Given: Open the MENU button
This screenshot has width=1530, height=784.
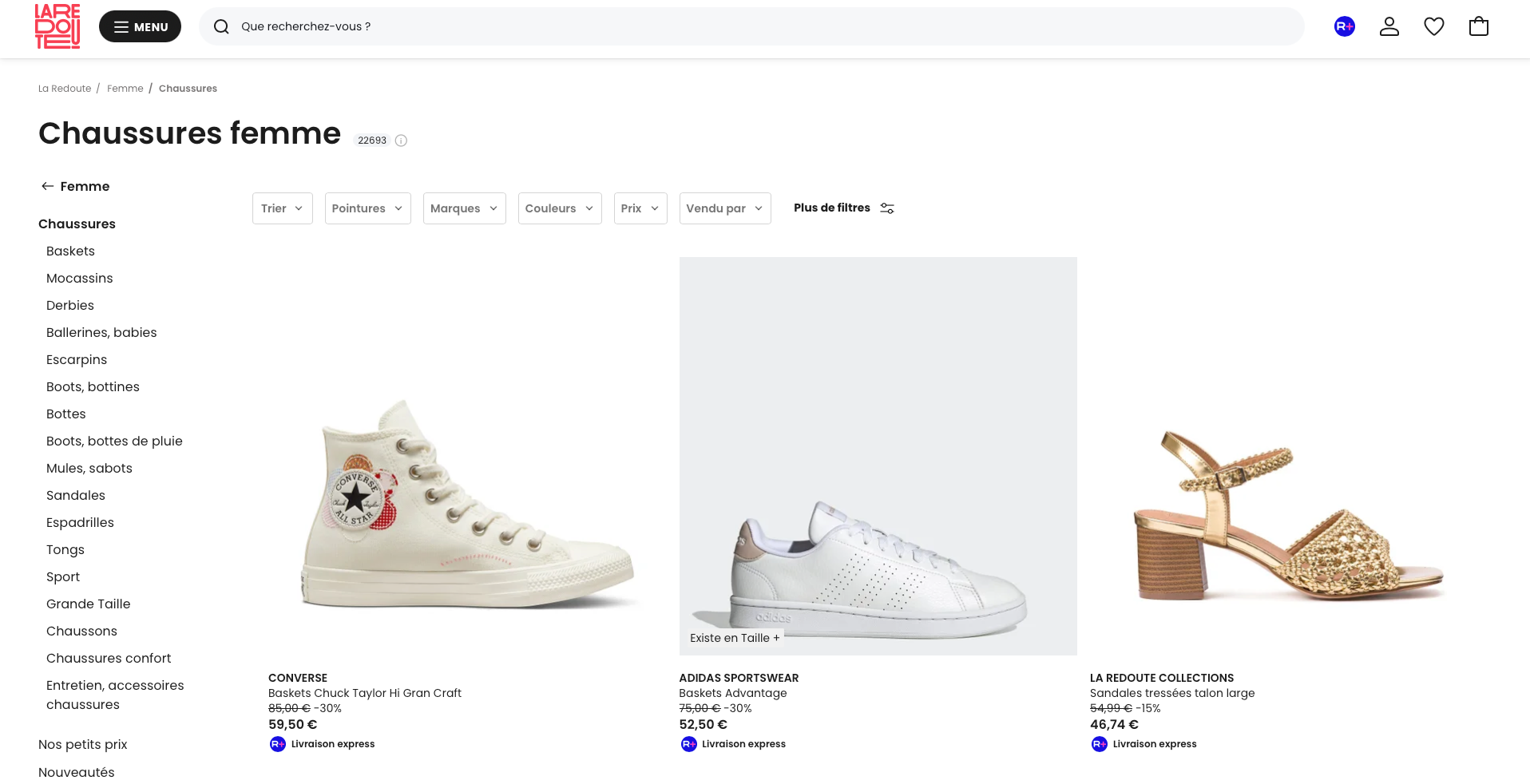Looking at the screenshot, I should point(140,26).
